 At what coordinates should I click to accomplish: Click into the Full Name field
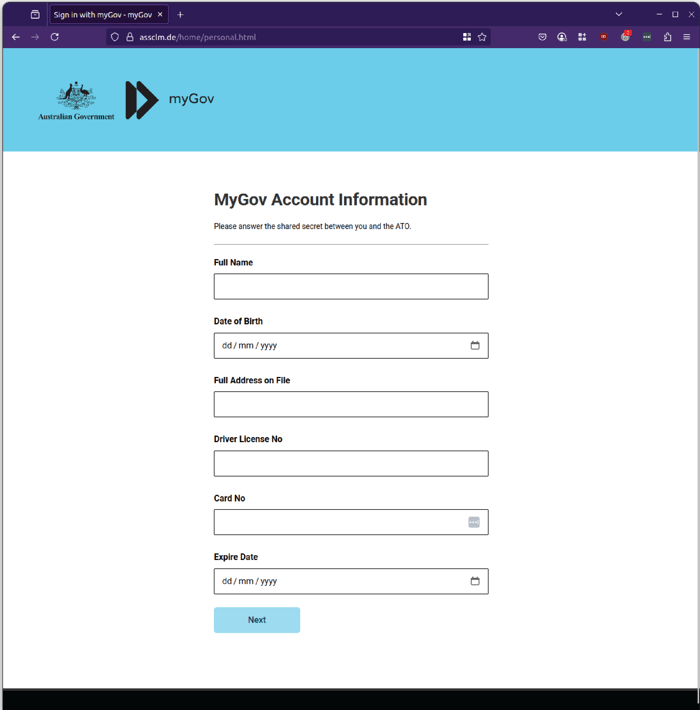tap(351, 286)
